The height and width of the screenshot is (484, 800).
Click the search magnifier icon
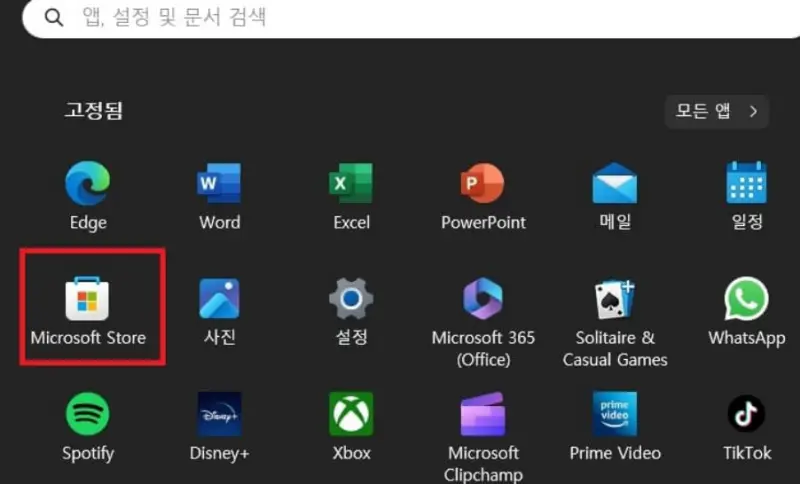pyautogui.click(x=54, y=17)
